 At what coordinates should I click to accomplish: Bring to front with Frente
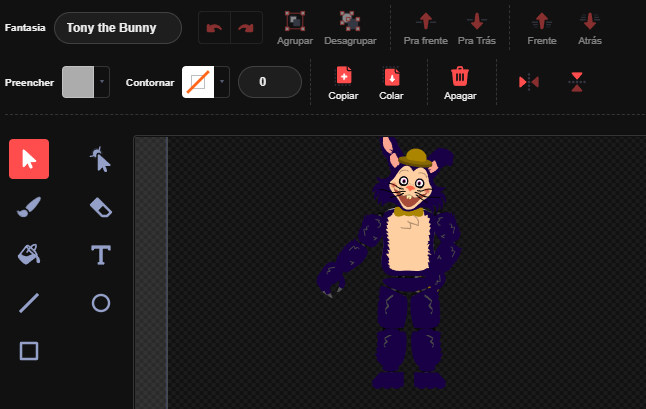(542, 28)
